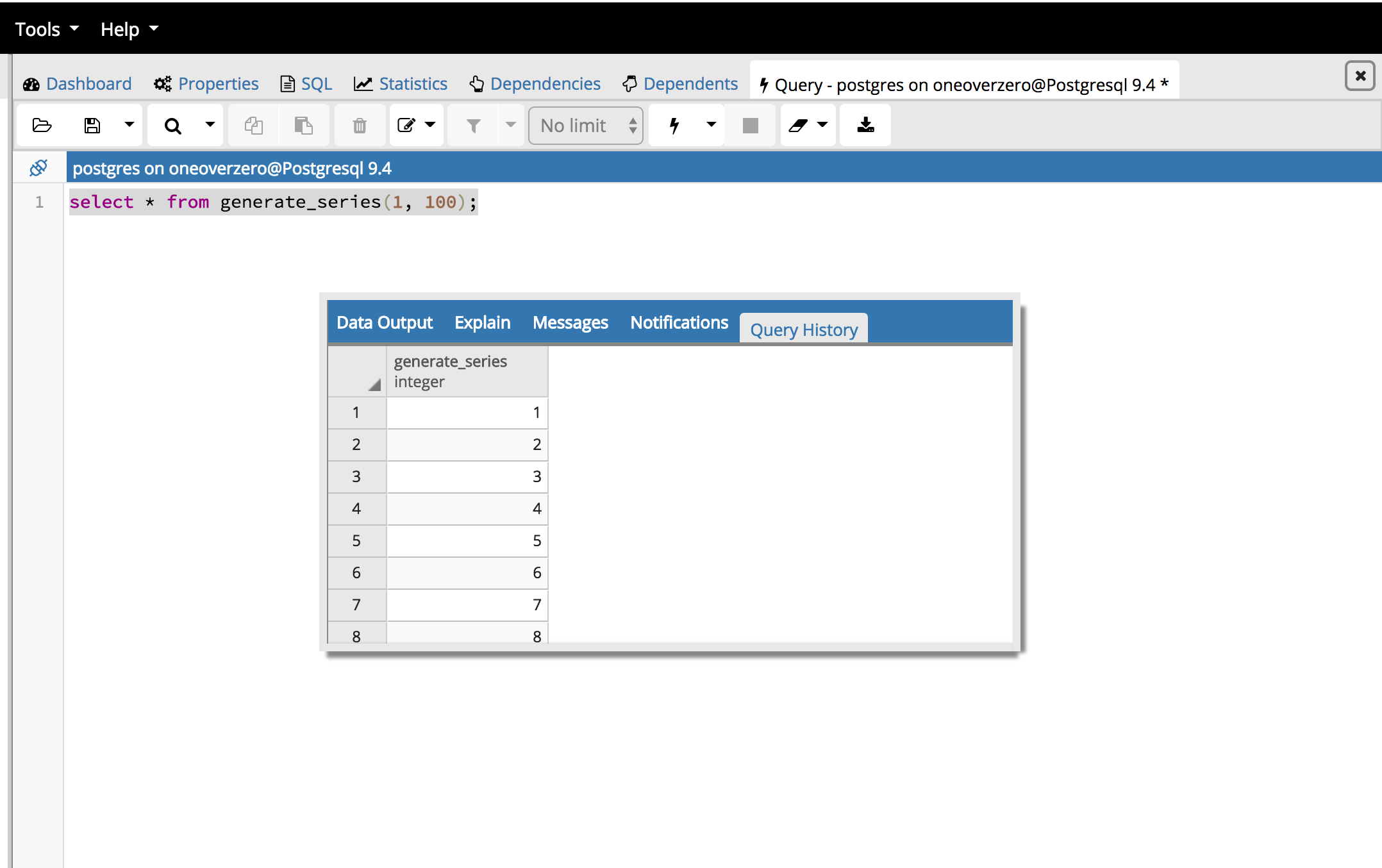Expand the Execute options dropdown arrow
The width and height of the screenshot is (1382, 868).
[x=711, y=125]
